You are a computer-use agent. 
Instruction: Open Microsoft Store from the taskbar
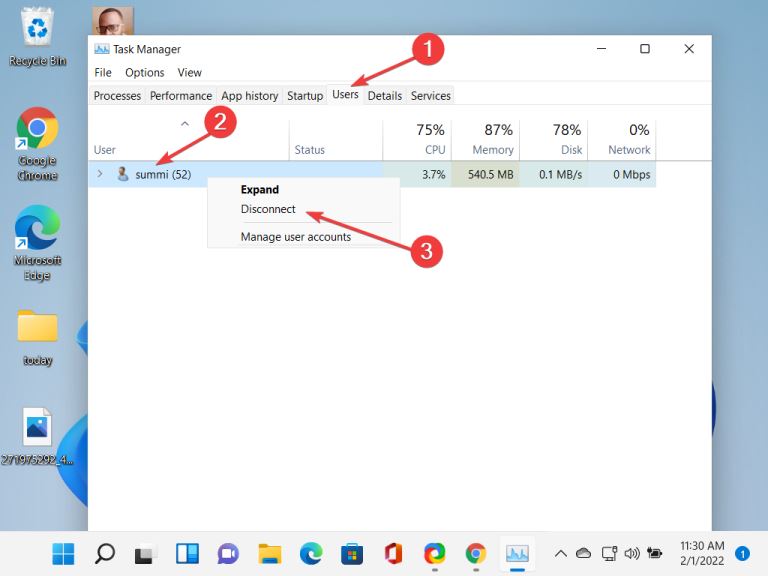[352, 553]
